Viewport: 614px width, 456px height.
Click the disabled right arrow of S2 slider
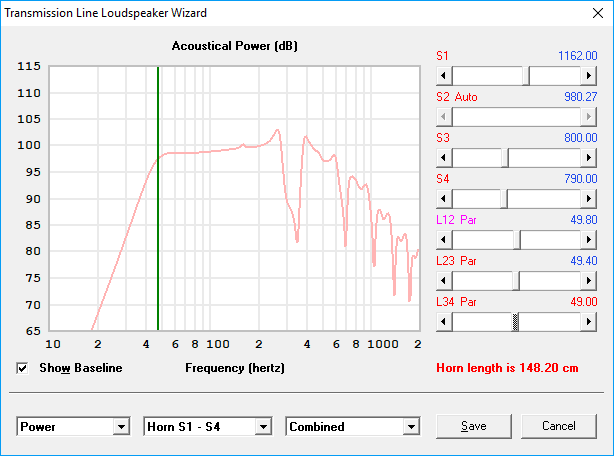coord(589,117)
